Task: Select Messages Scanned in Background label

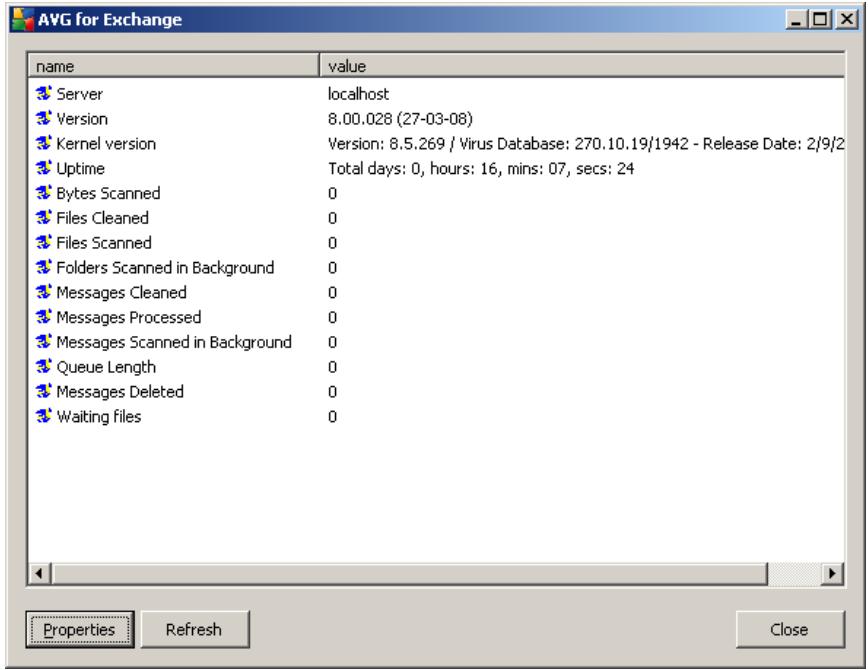Action: 174,342
